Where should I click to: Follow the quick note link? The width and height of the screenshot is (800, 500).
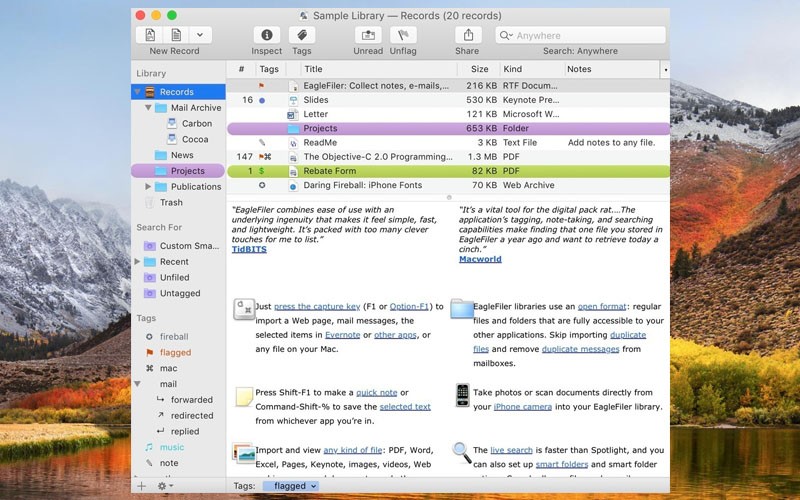377,393
